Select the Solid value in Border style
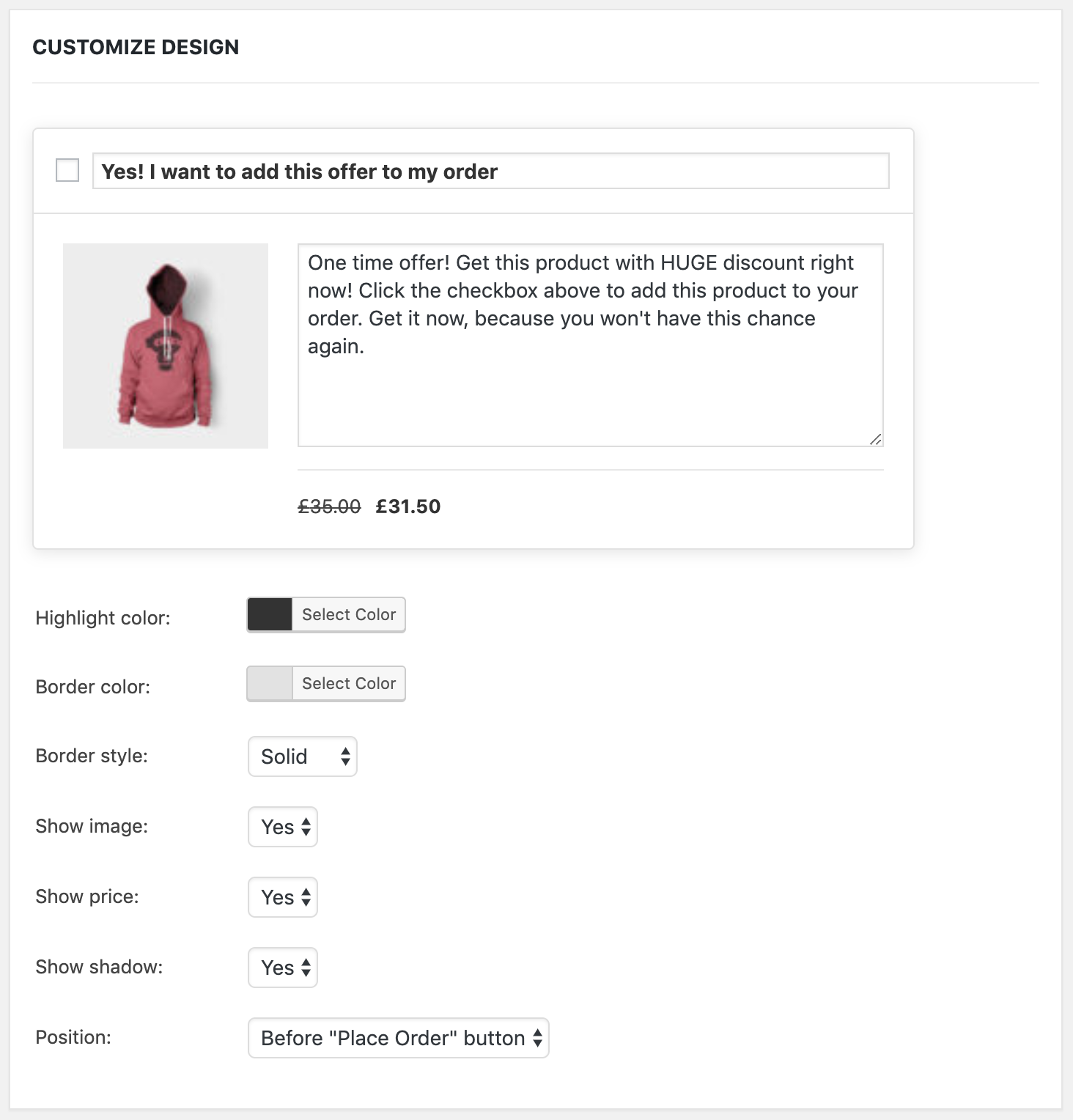Viewport: 1073px width, 1120px height. tap(286, 756)
